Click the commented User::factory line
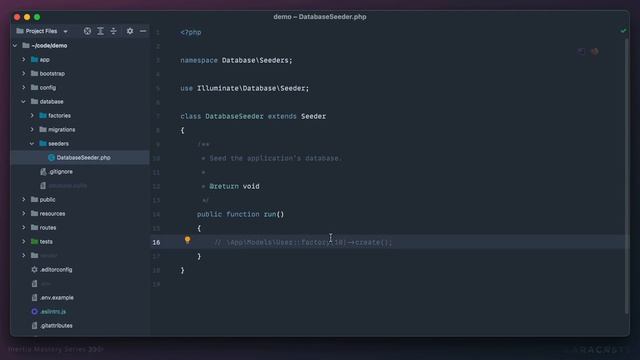The image size is (640, 360). point(303,242)
